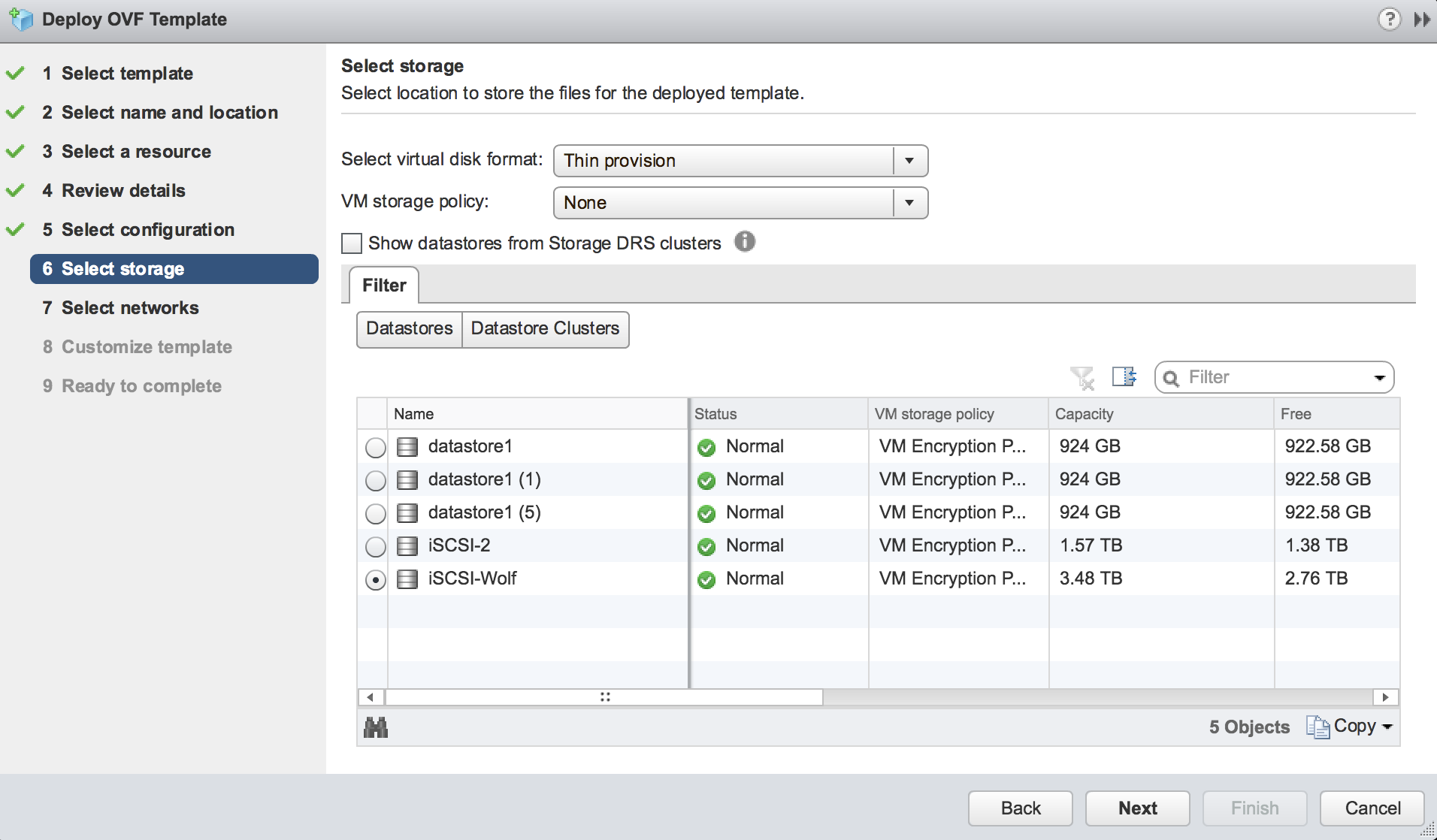Image resolution: width=1437 pixels, height=840 pixels.
Task: Click the help question mark icon
Action: (1389, 19)
